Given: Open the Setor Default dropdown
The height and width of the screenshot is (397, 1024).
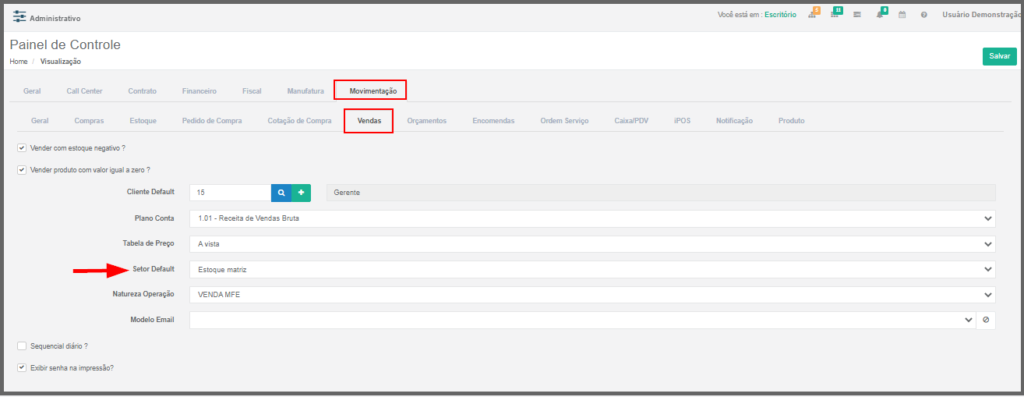Looking at the screenshot, I should coord(592,269).
